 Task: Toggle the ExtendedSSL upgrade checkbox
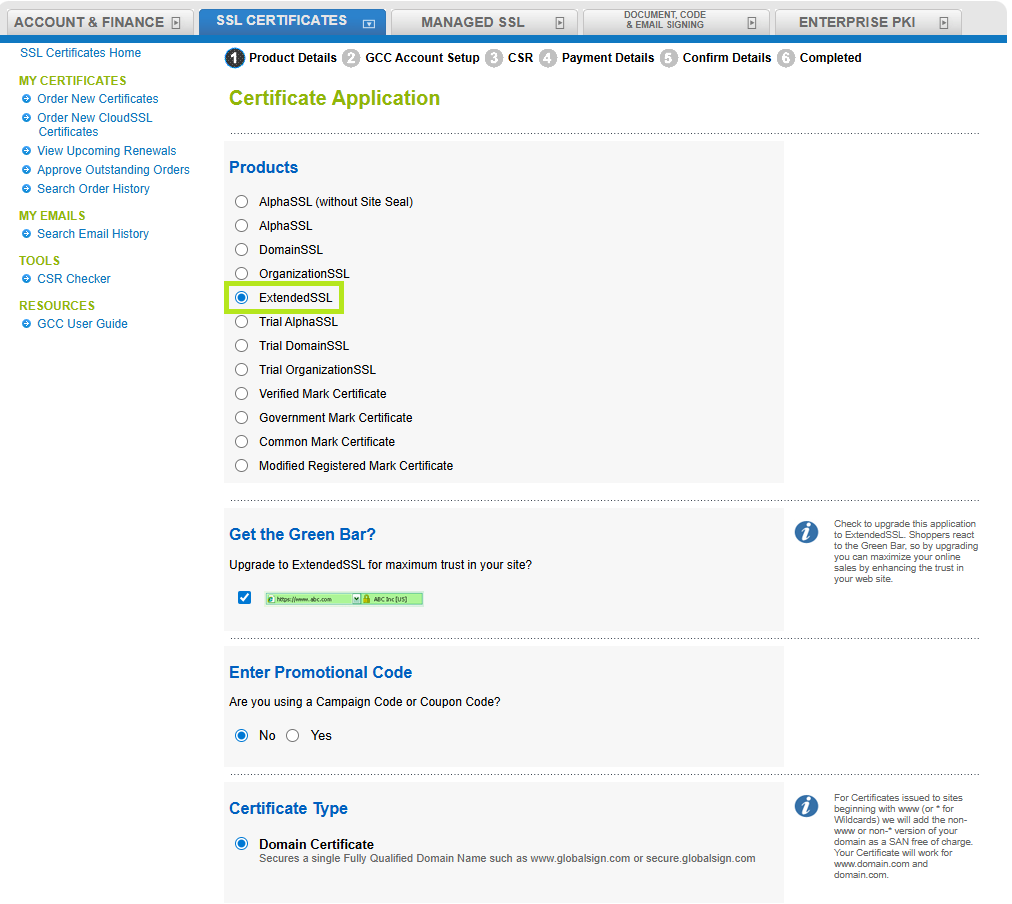(245, 598)
